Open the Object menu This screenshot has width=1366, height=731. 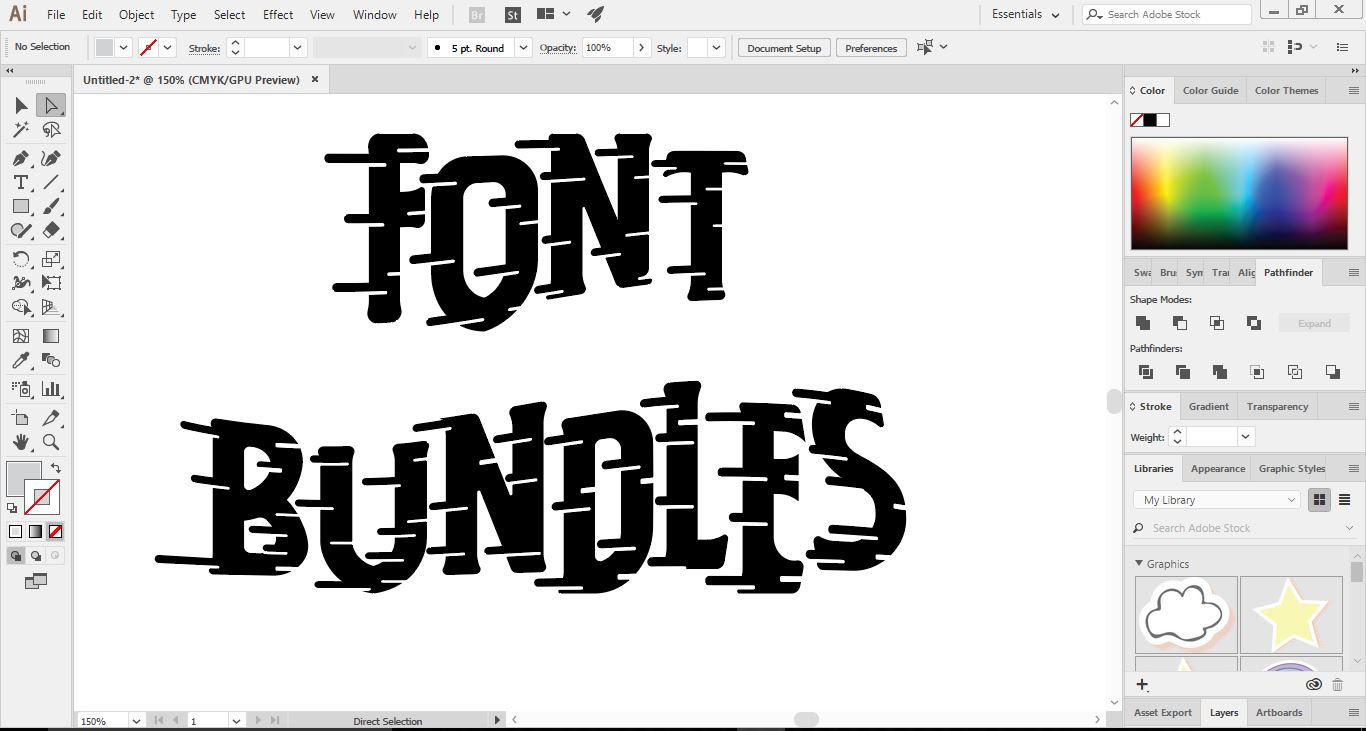pyautogui.click(x=136, y=15)
